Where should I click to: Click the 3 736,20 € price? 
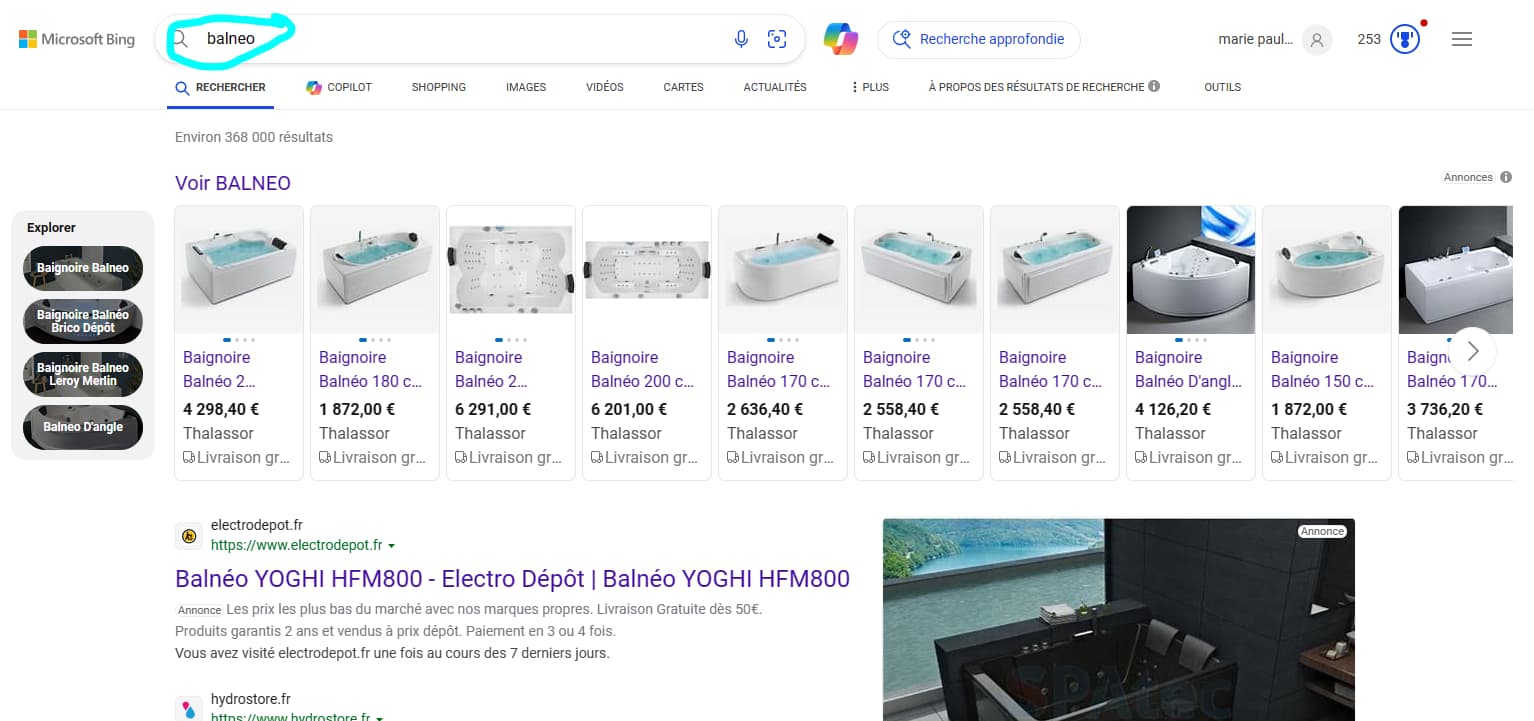1445,409
